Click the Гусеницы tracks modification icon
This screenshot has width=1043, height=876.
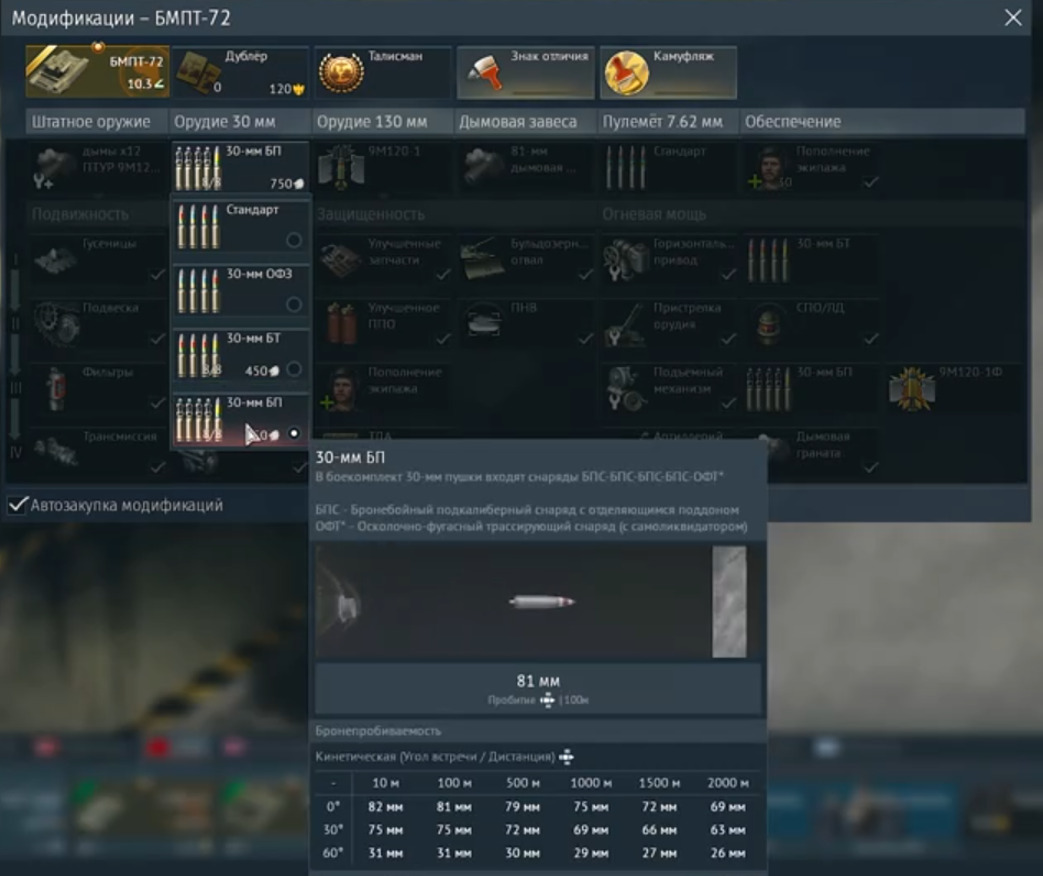coord(56,260)
